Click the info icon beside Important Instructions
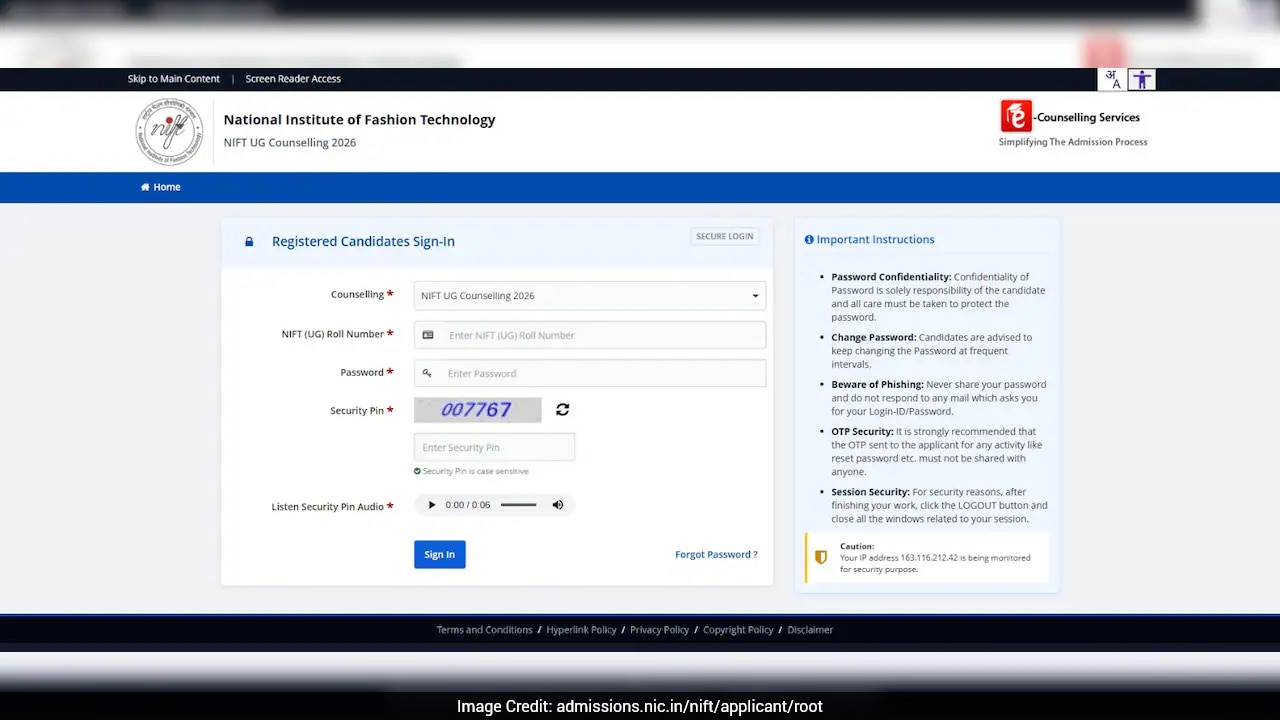The image size is (1280, 720). coord(809,240)
